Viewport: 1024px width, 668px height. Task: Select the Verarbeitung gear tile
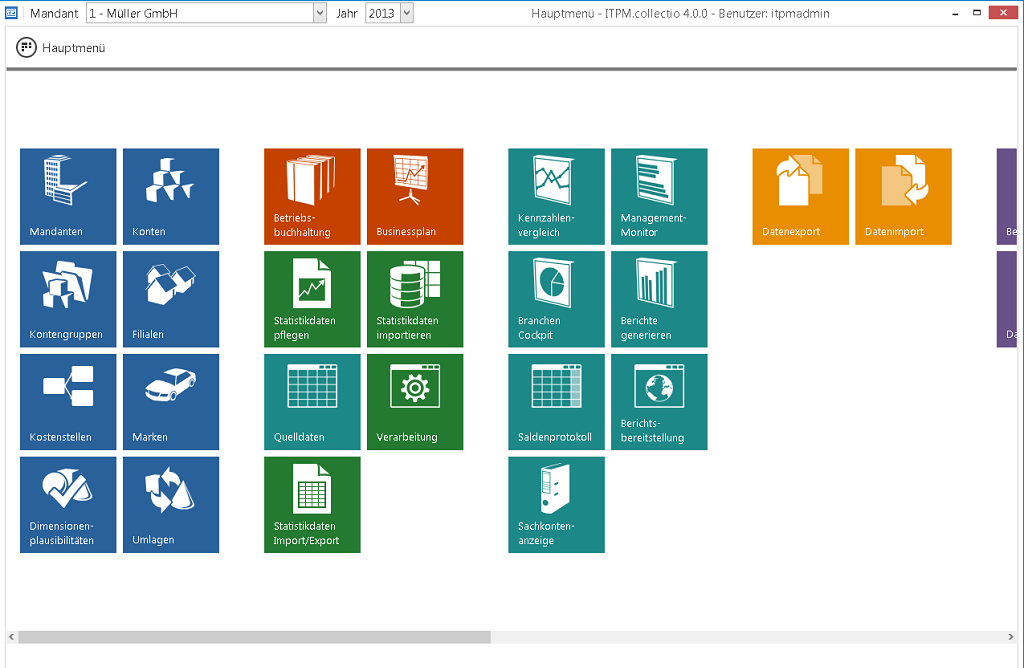pyautogui.click(x=415, y=402)
